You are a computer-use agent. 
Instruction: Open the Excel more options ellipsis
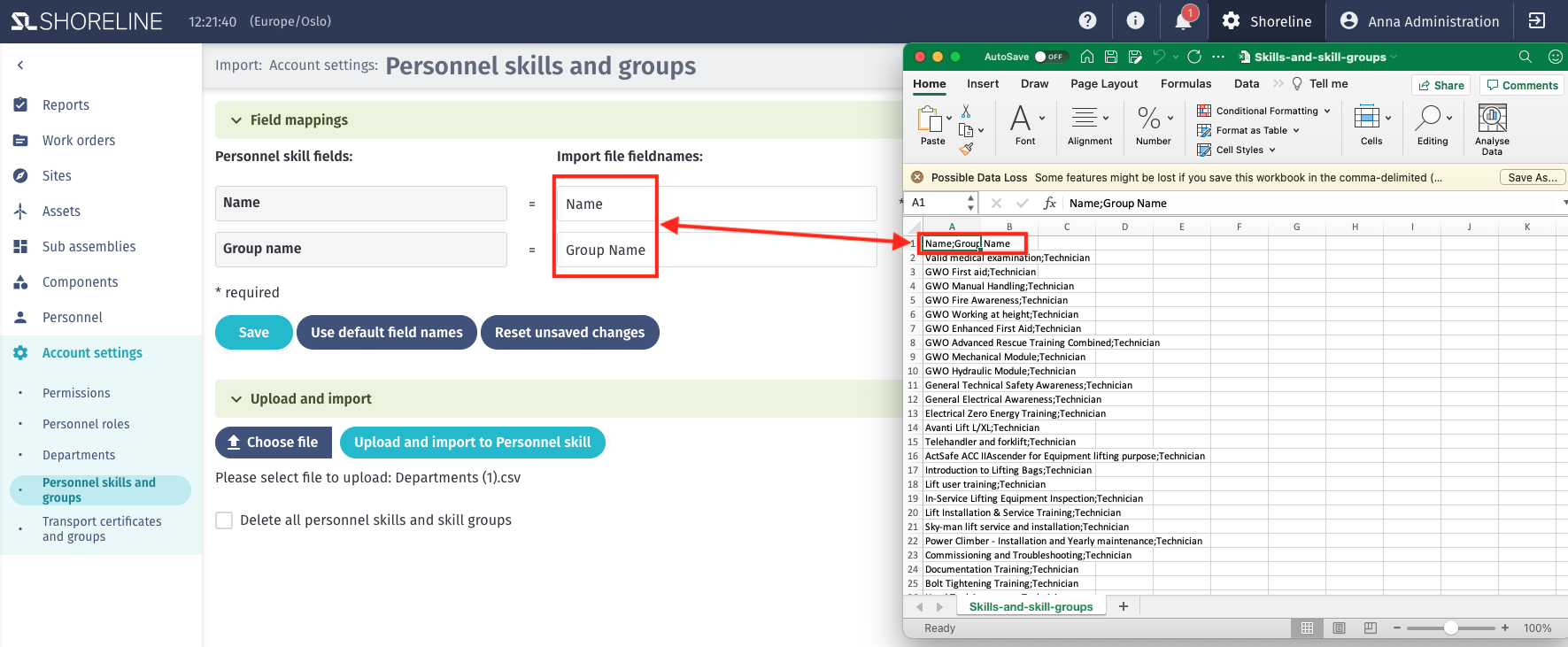click(1218, 57)
